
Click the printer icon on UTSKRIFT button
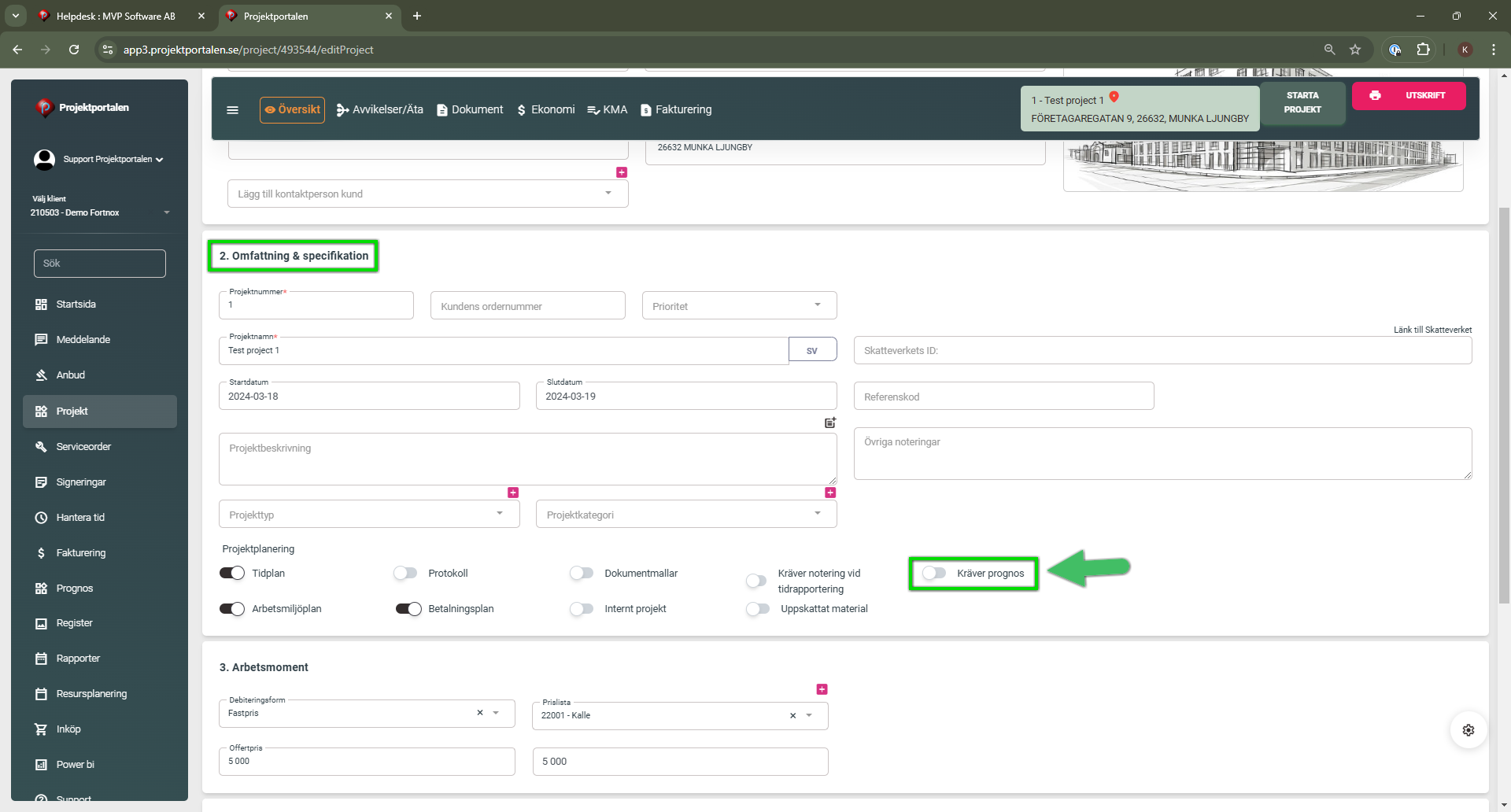click(x=1375, y=95)
